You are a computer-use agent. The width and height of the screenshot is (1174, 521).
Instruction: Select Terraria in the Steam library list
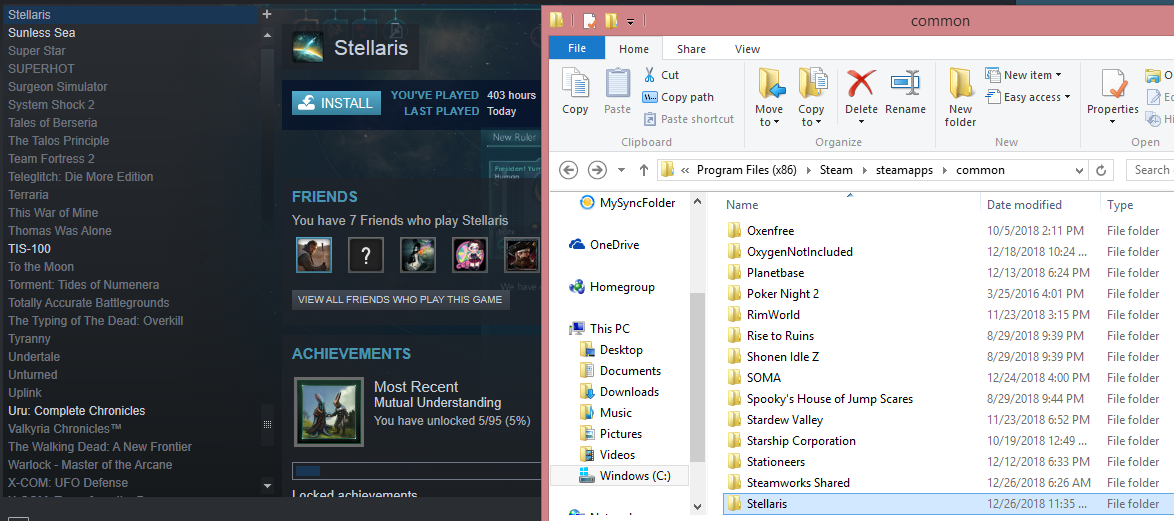28,195
